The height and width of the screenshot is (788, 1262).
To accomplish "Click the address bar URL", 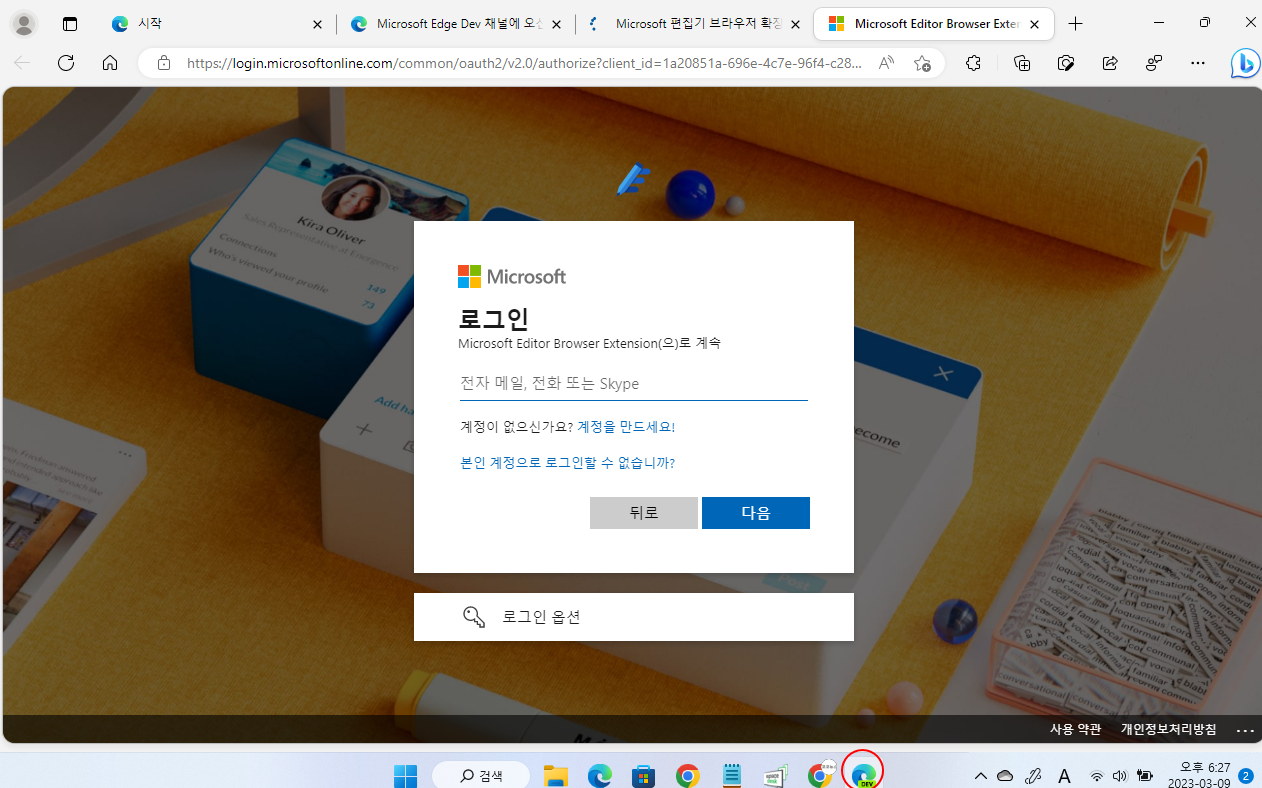I will (x=524, y=63).
